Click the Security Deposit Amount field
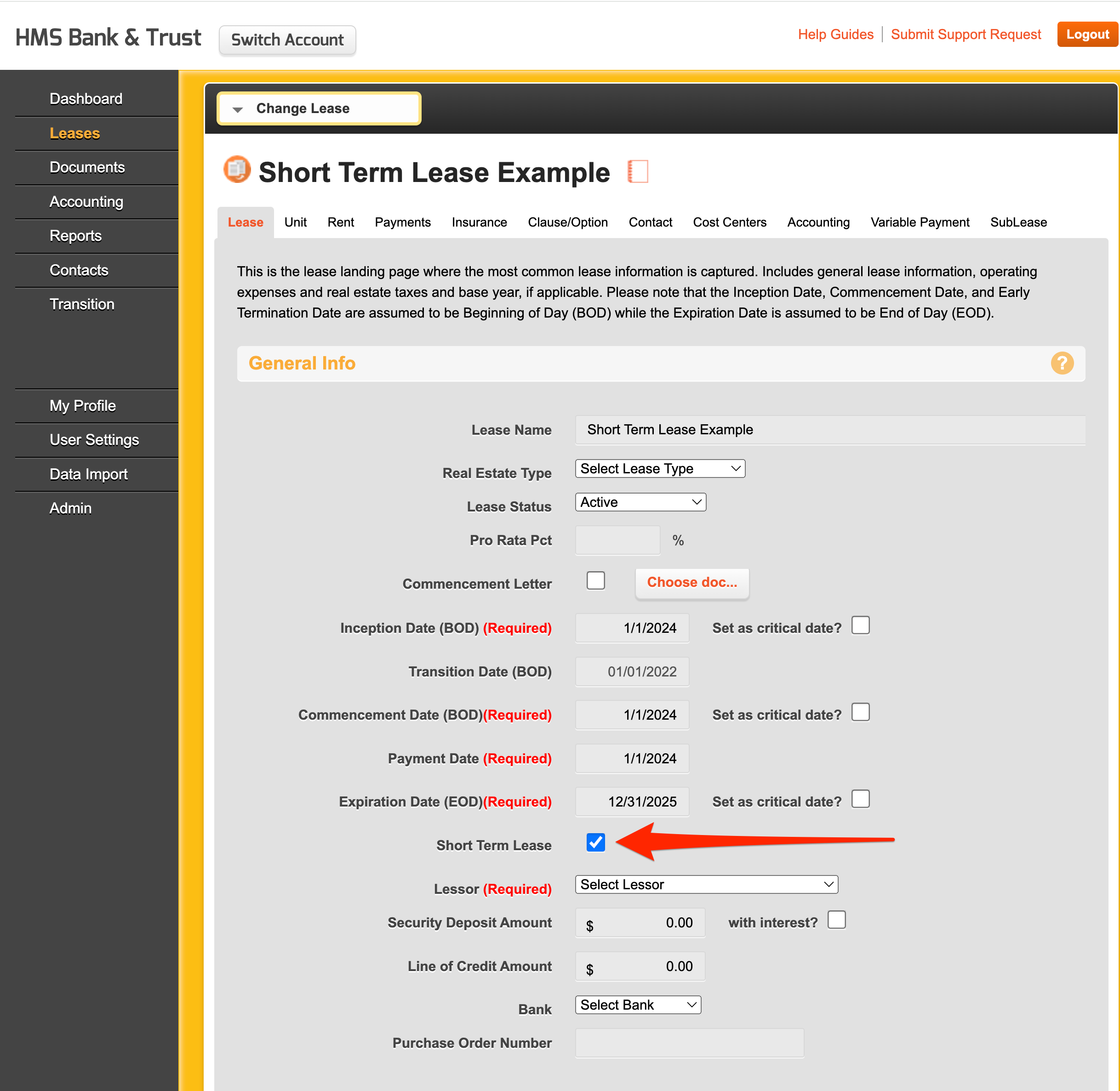This screenshot has width=1120, height=1091. 640,922
